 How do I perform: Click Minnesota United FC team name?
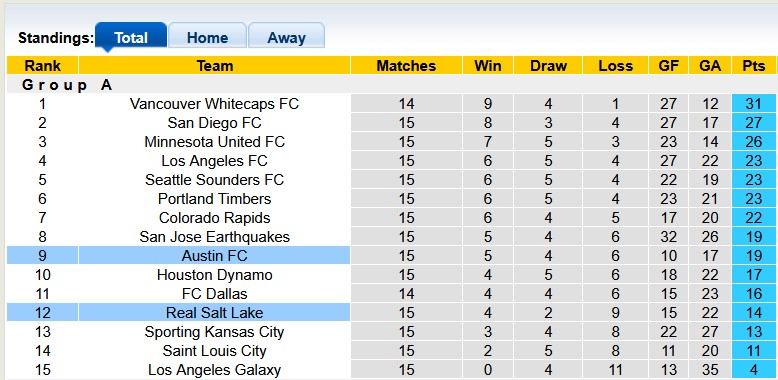pos(214,141)
